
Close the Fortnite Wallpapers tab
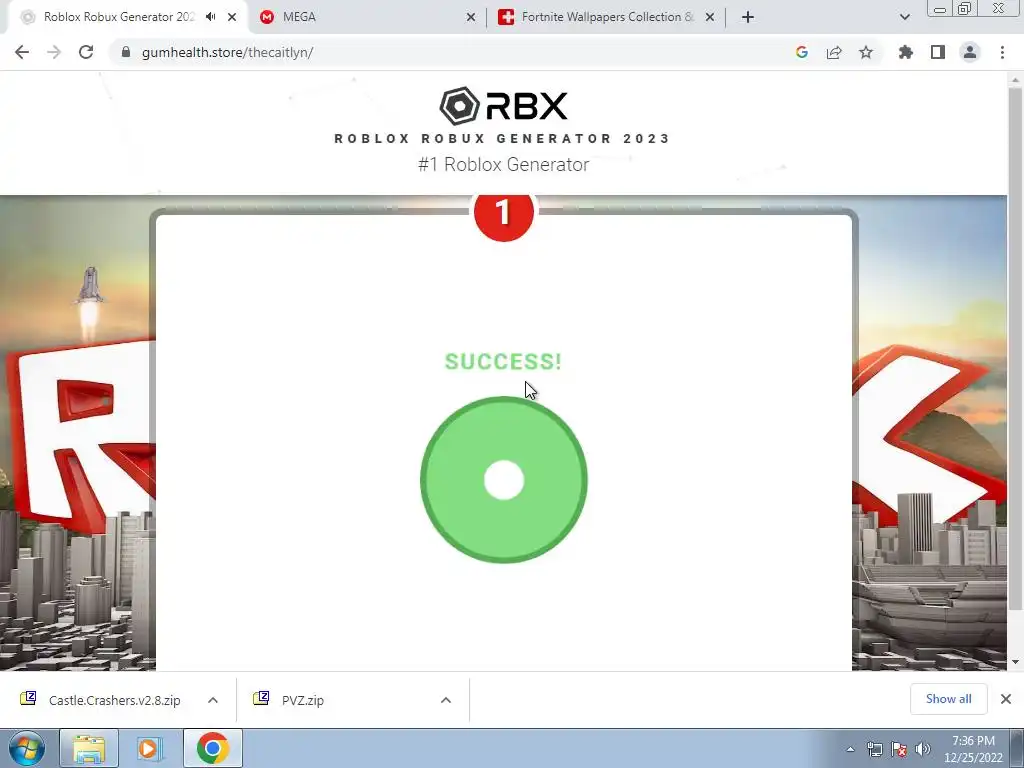pos(710,17)
